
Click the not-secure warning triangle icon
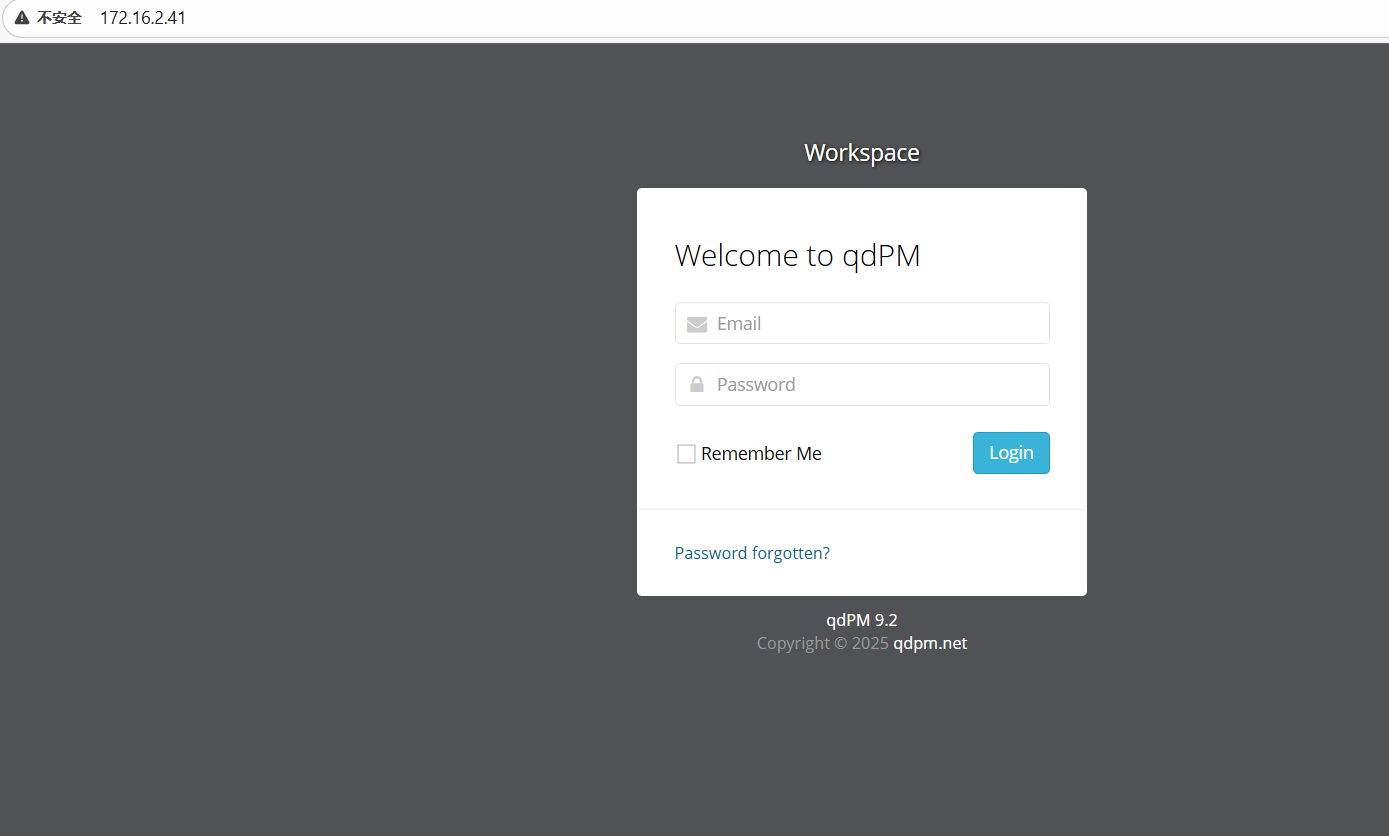(x=22, y=18)
